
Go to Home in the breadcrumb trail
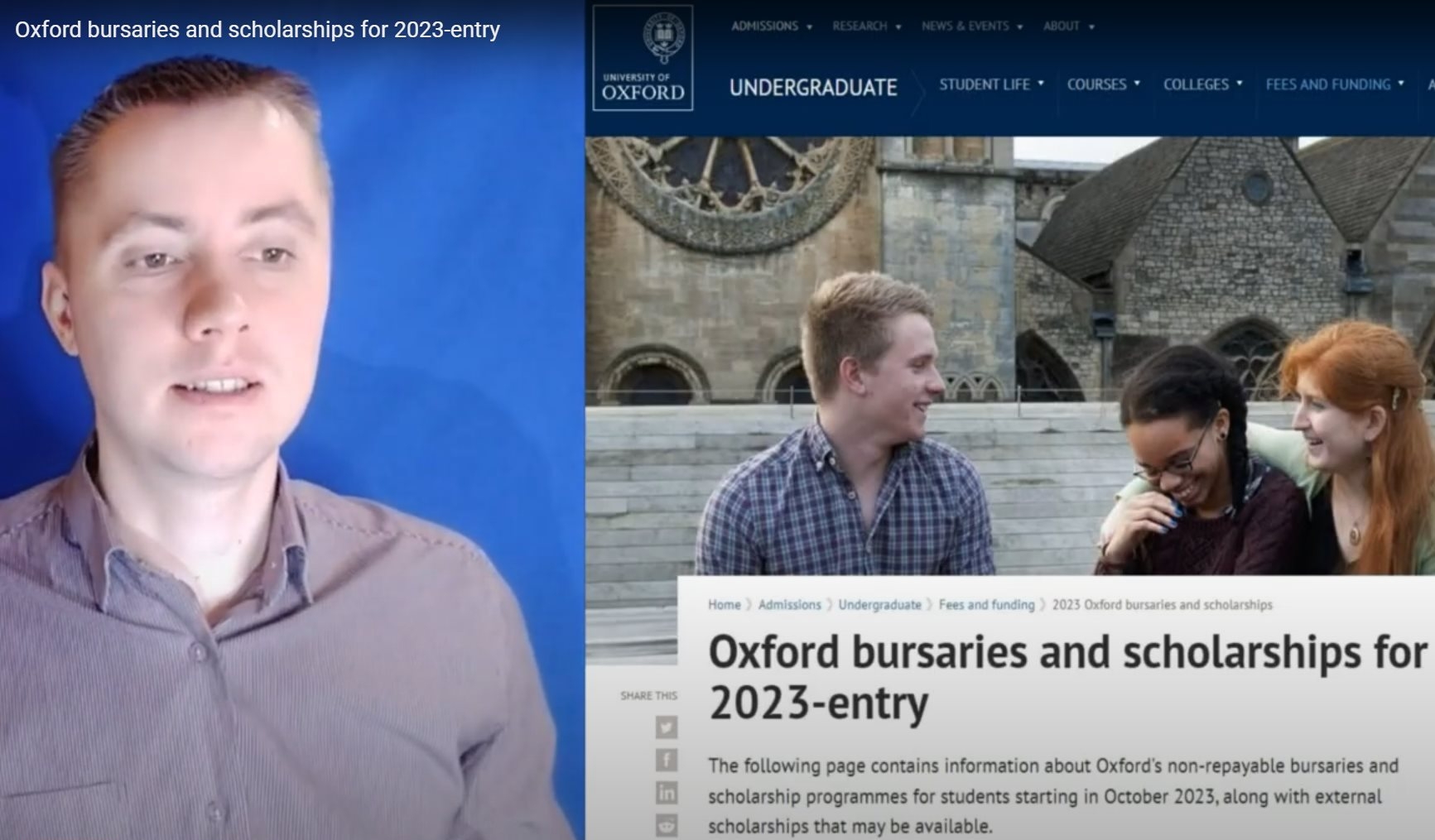point(724,605)
